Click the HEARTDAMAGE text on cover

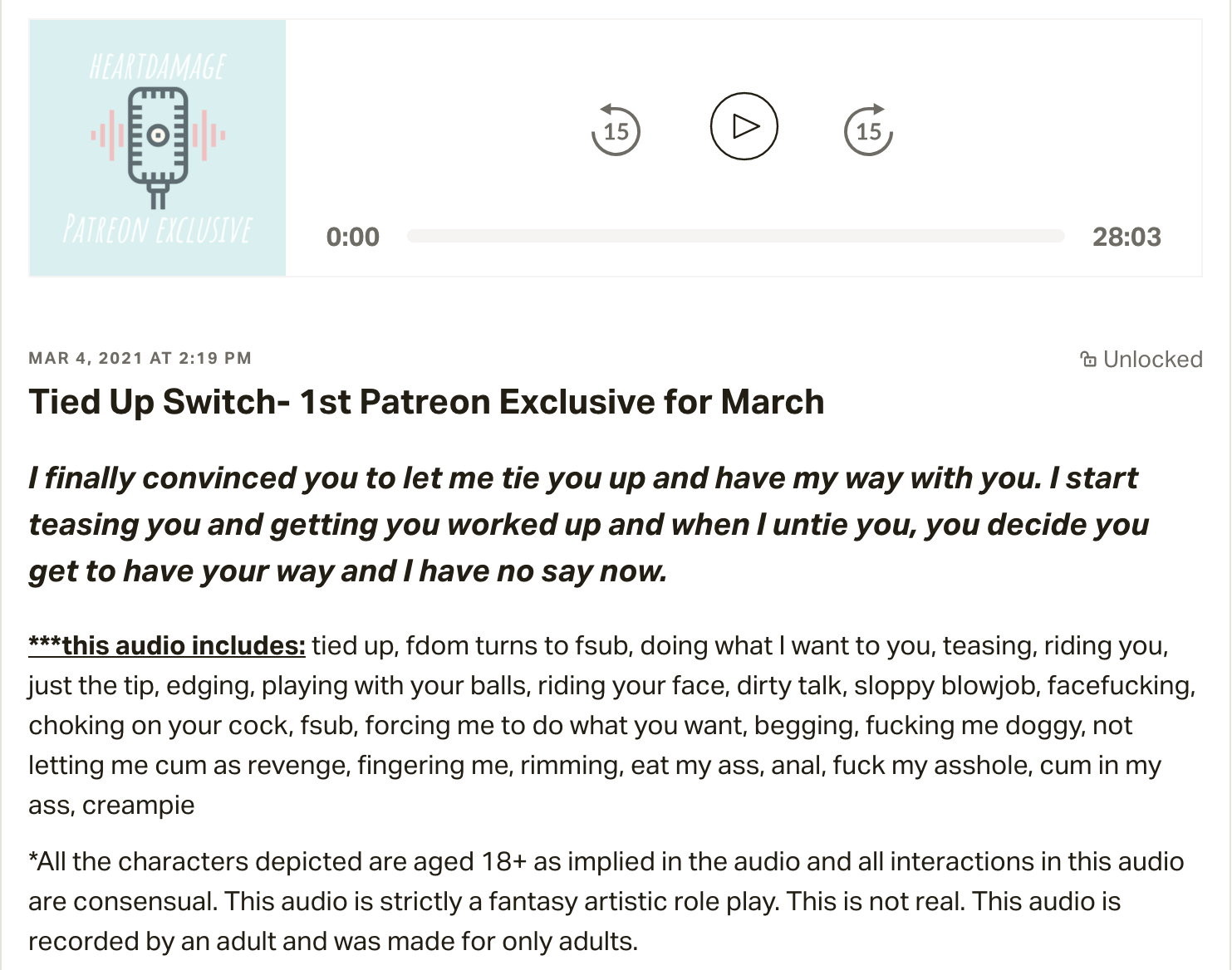tap(157, 66)
